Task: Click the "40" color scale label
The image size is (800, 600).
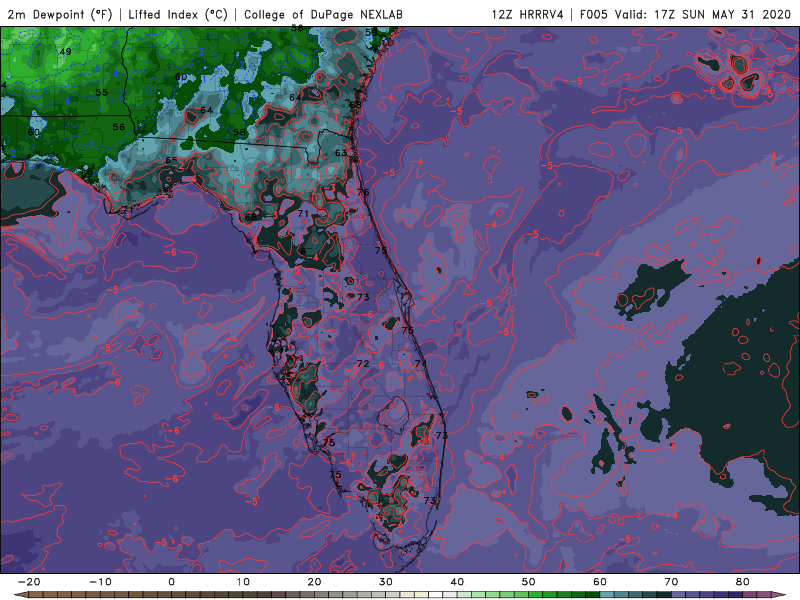Action: (457, 582)
